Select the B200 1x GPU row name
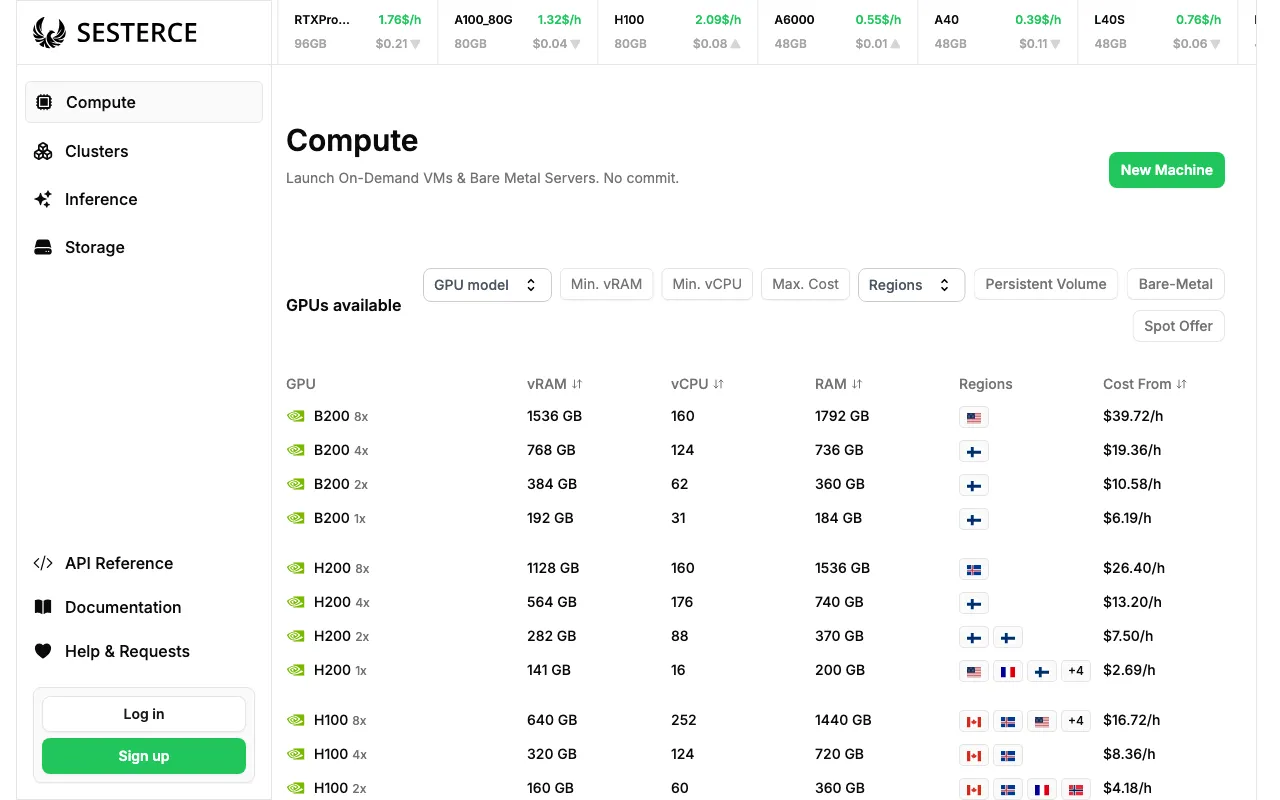1280x800 pixels. click(x=340, y=518)
